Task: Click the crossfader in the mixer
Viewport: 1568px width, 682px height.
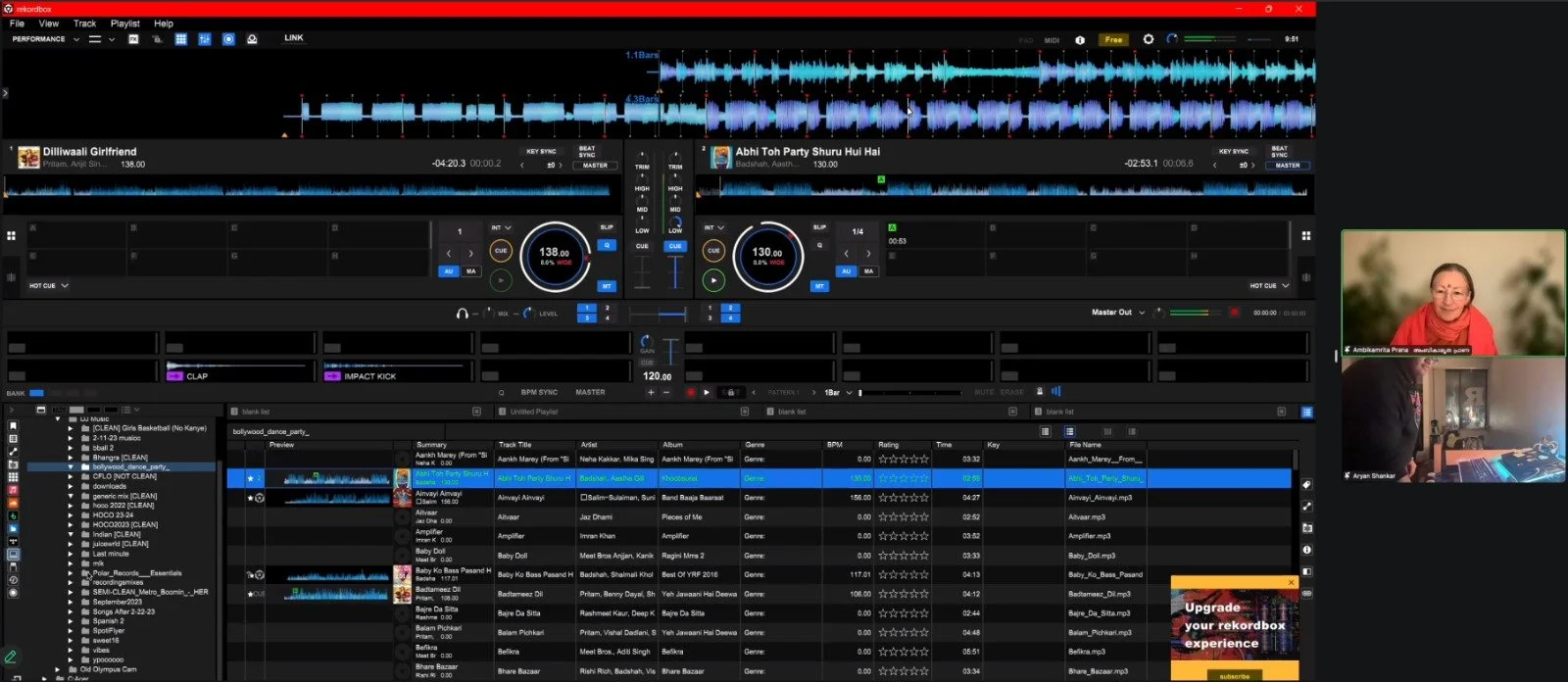Action: coord(659,315)
